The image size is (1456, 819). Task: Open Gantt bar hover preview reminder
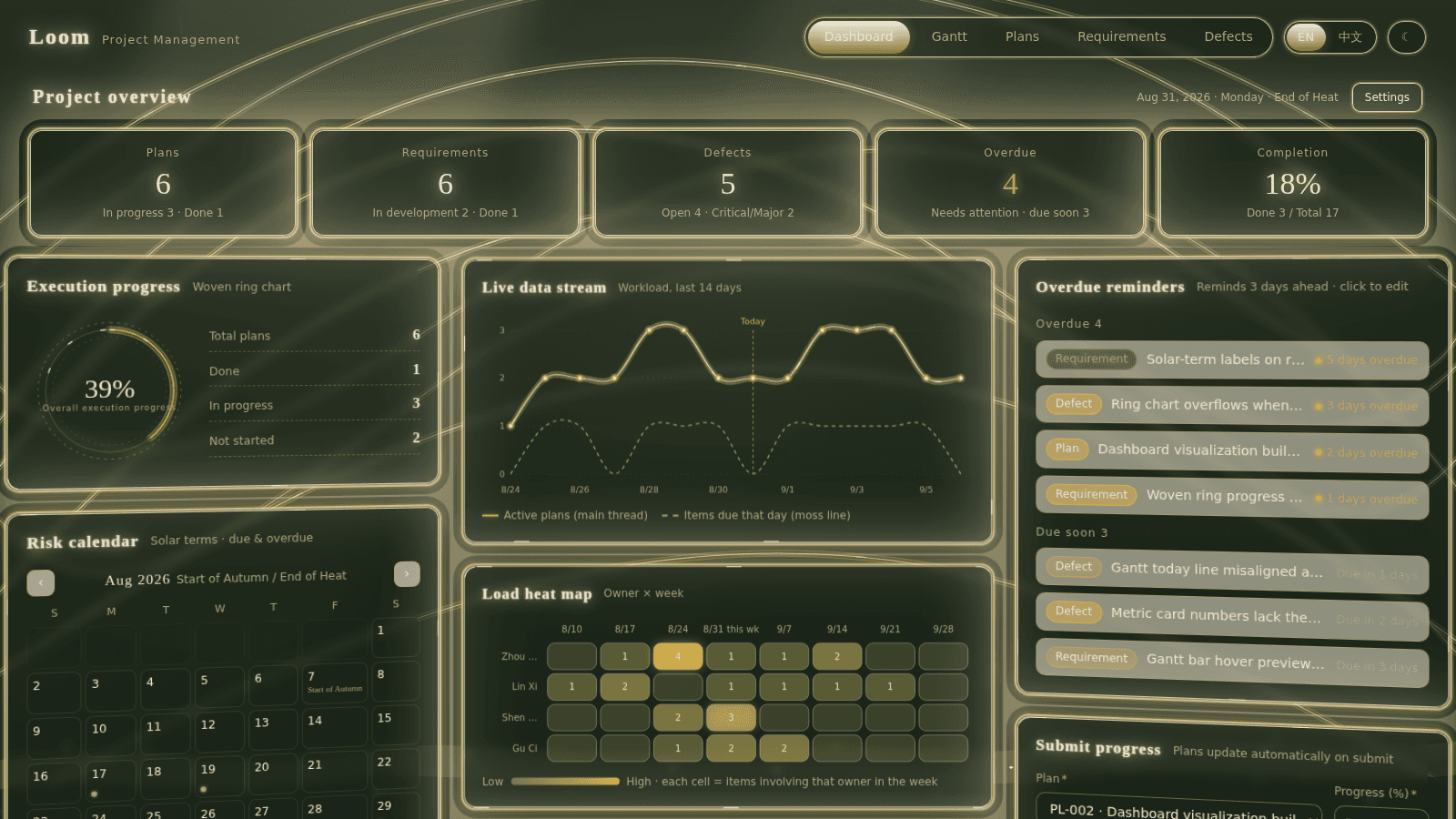point(1232,662)
